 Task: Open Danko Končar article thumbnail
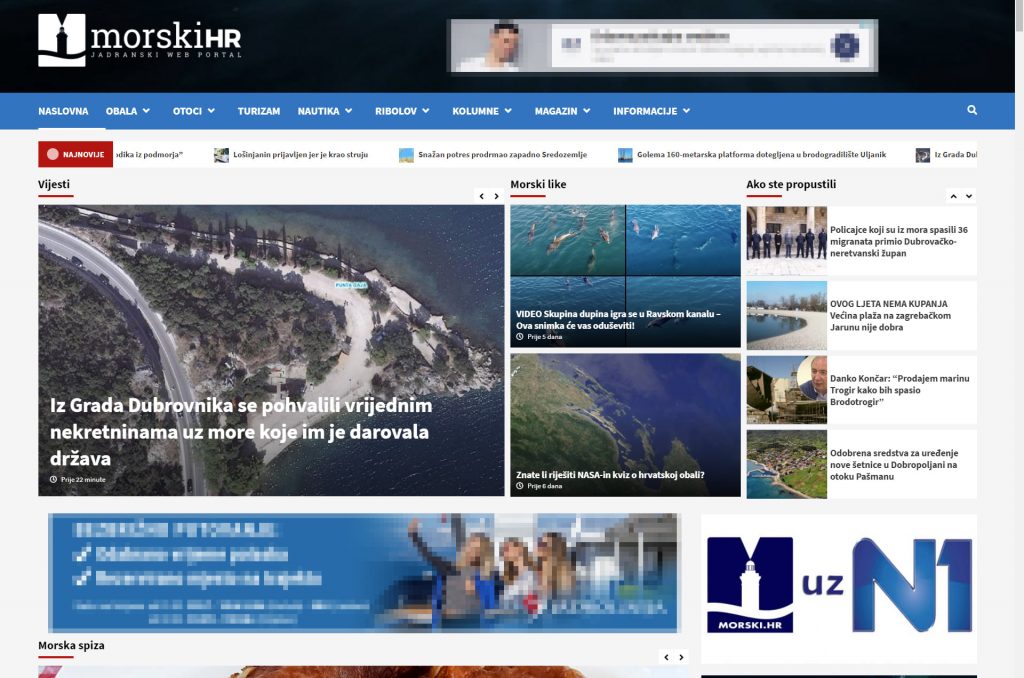pos(786,390)
